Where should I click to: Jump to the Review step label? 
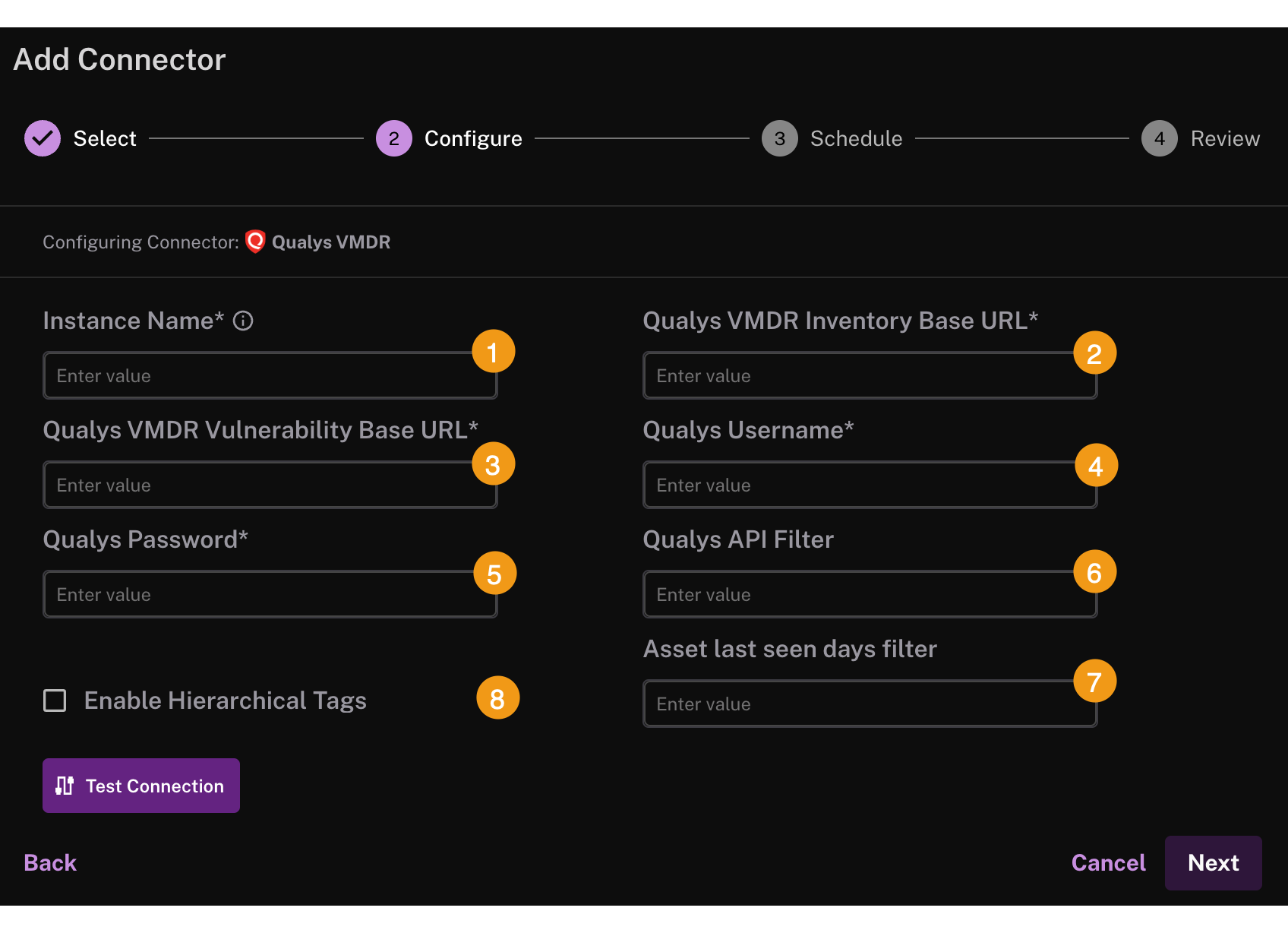[x=1225, y=138]
